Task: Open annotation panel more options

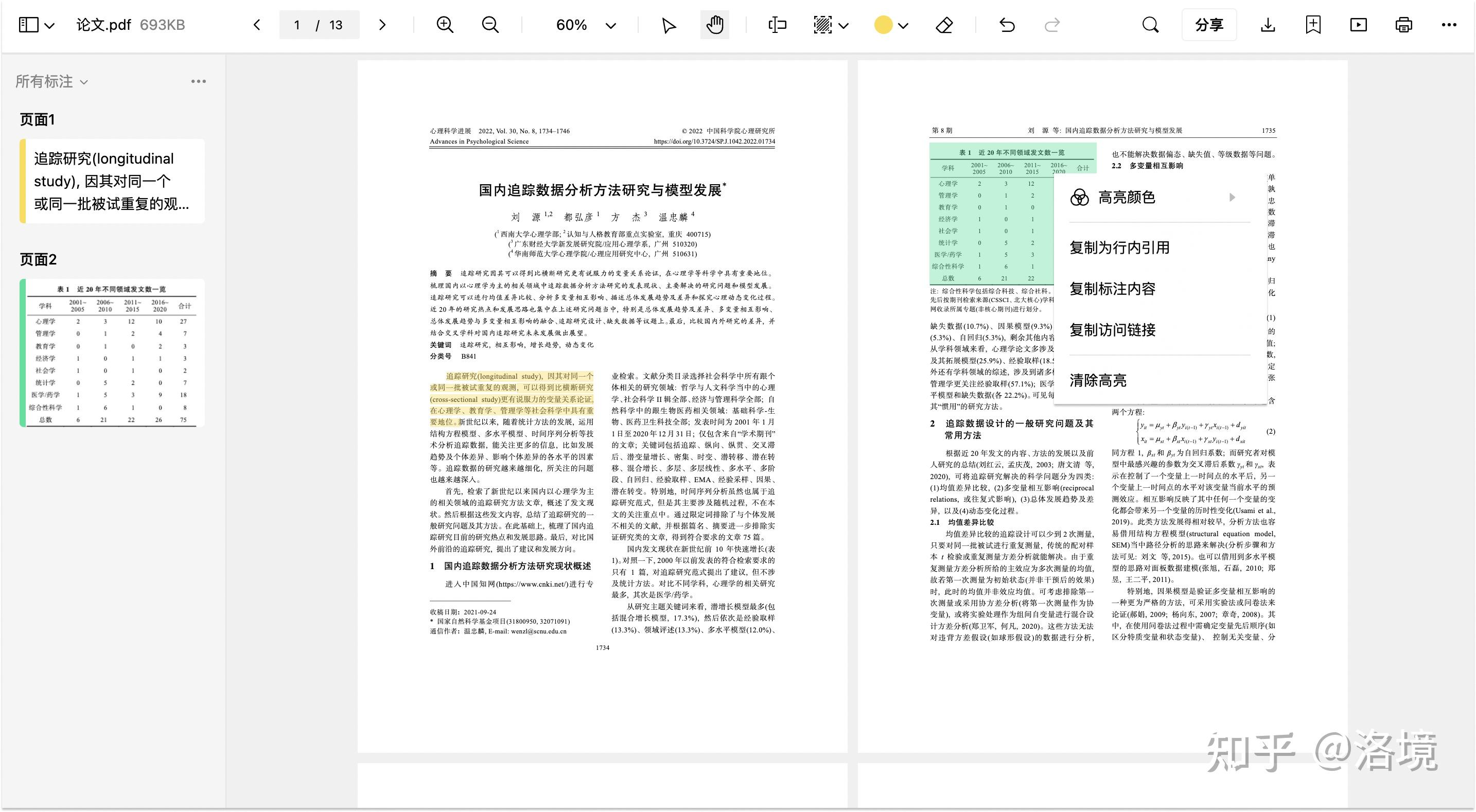Action: [x=198, y=81]
